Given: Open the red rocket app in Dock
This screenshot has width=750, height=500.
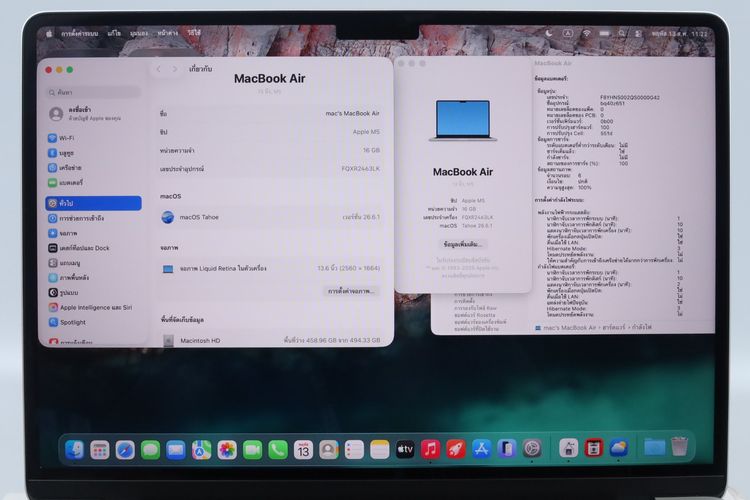Looking at the screenshot, I should click(x=456, y=449).
